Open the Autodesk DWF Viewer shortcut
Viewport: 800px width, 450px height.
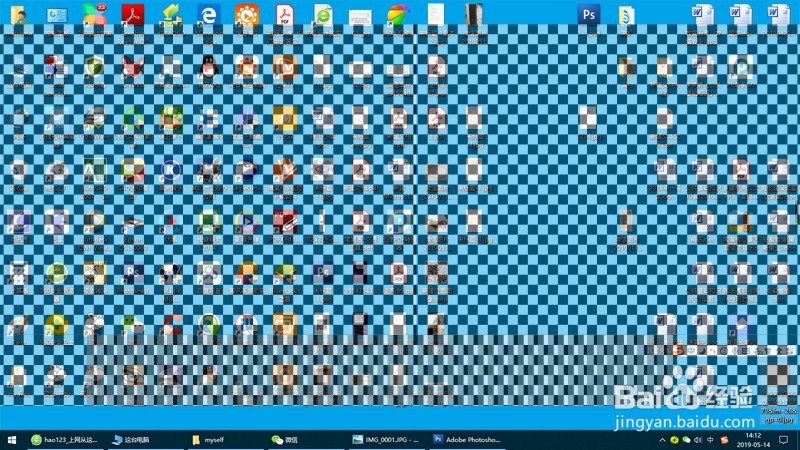pos(95,222)
